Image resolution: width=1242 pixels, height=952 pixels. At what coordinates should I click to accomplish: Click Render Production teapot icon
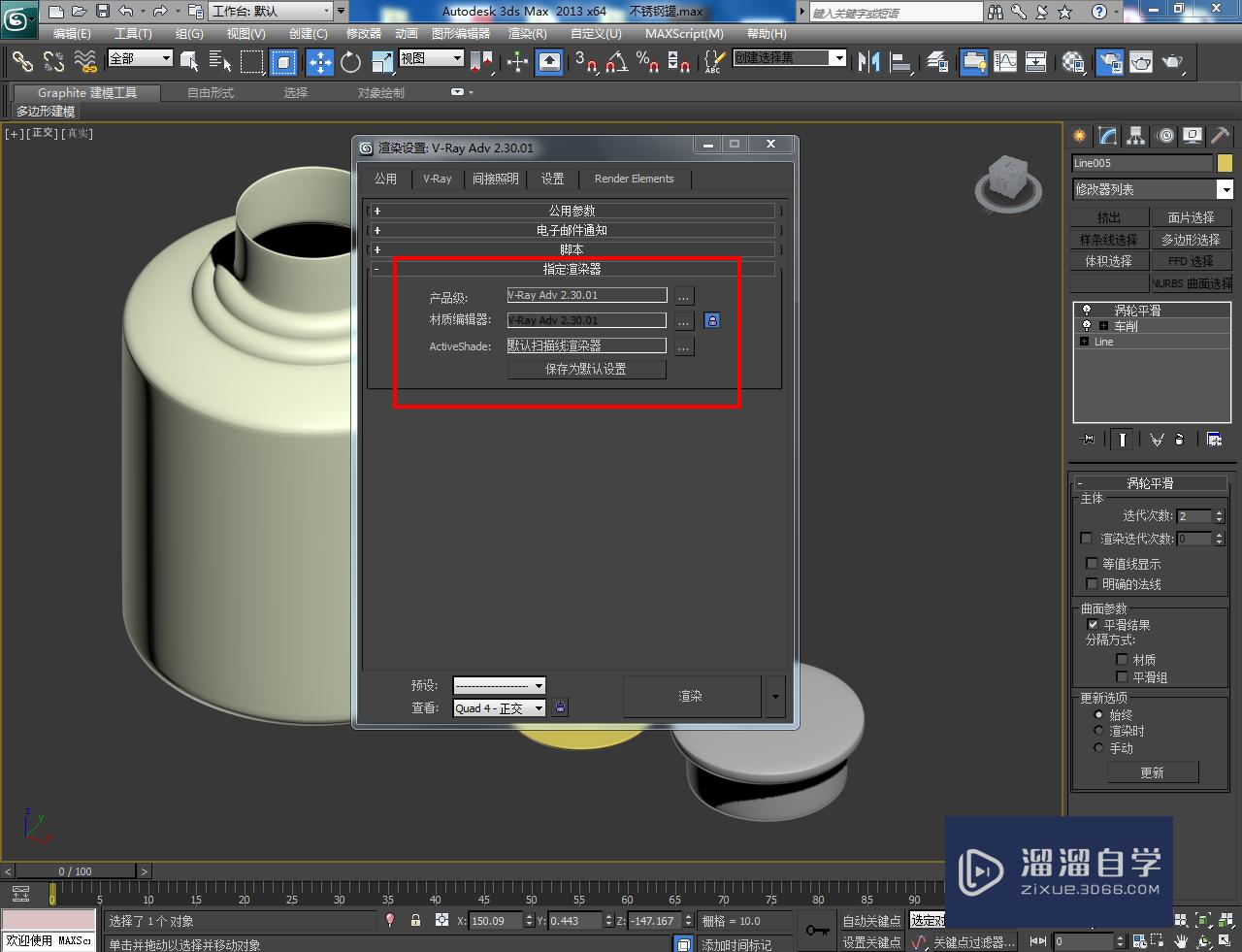[1173, 62]
